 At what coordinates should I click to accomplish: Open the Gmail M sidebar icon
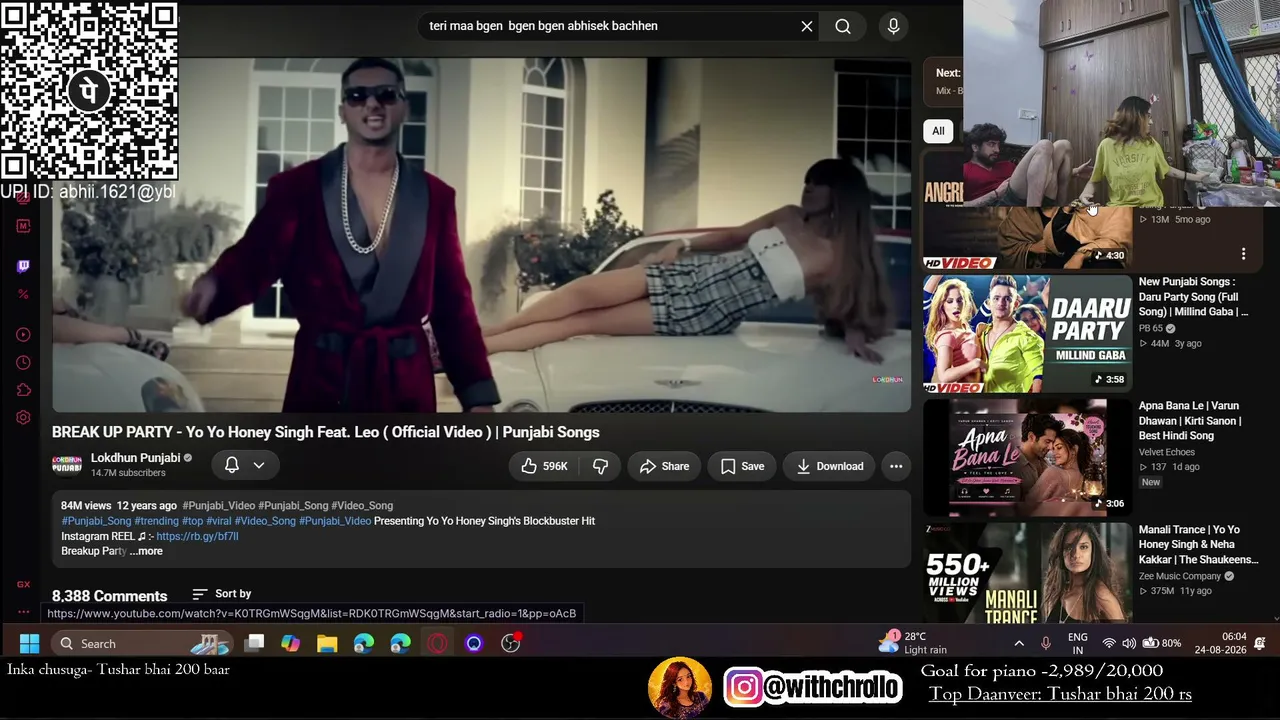click(x=23, y=226)
